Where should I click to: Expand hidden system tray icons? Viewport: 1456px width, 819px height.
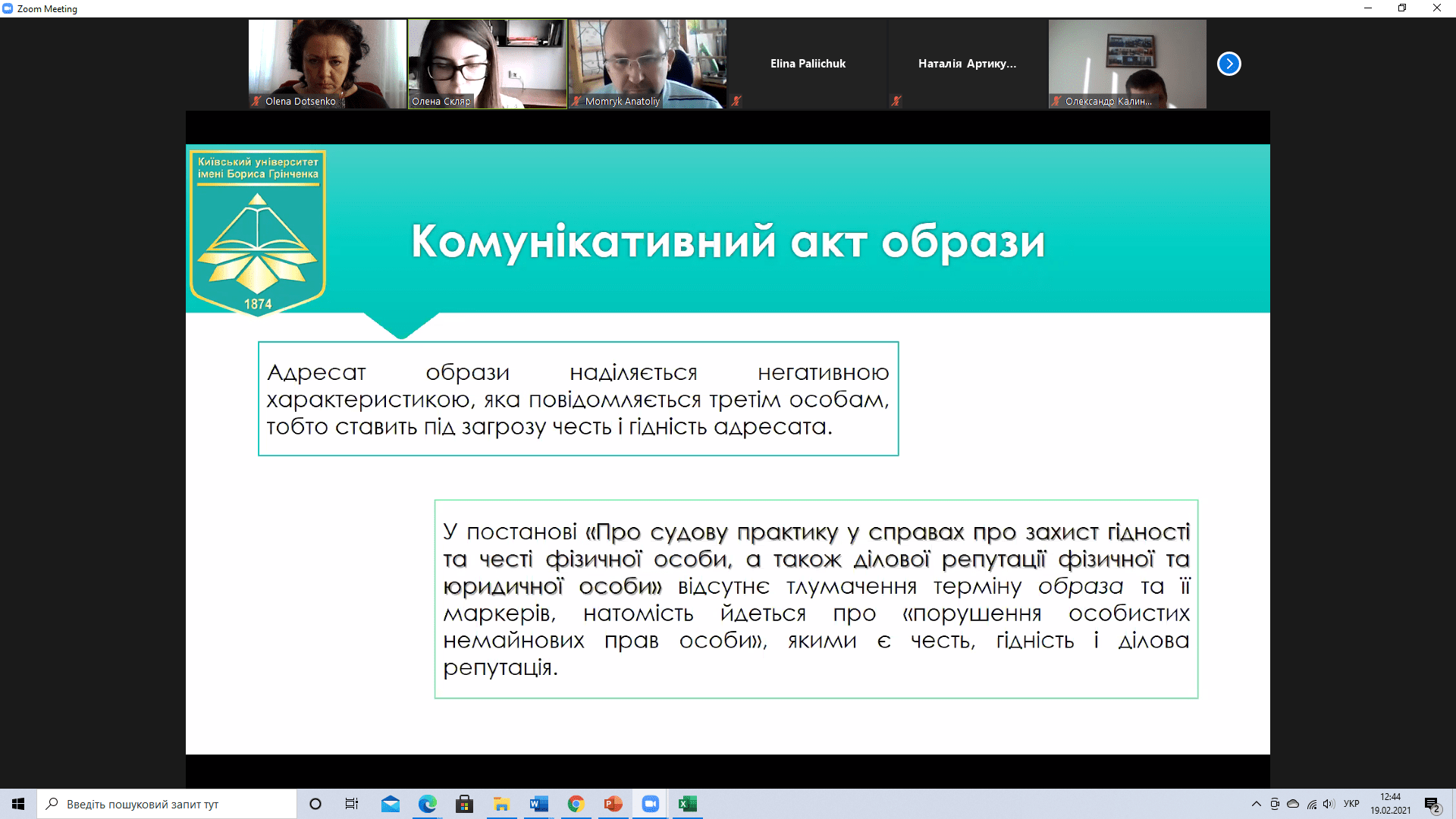click(1256, 804)
